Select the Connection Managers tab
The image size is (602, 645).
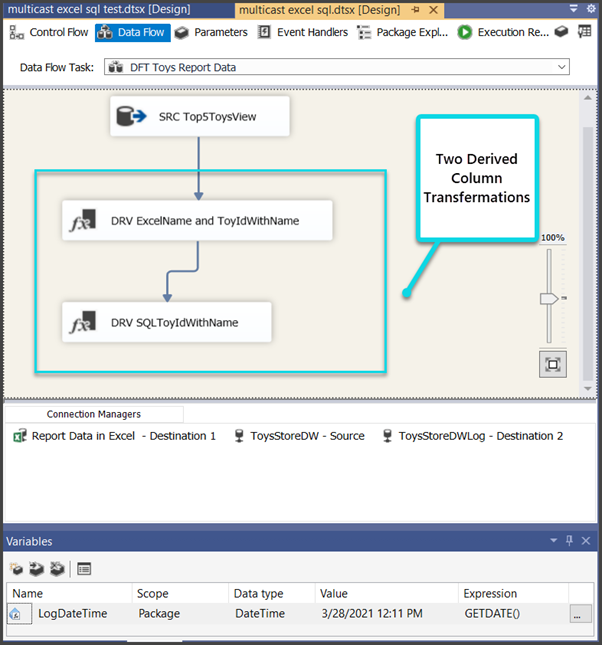[94, 414]
